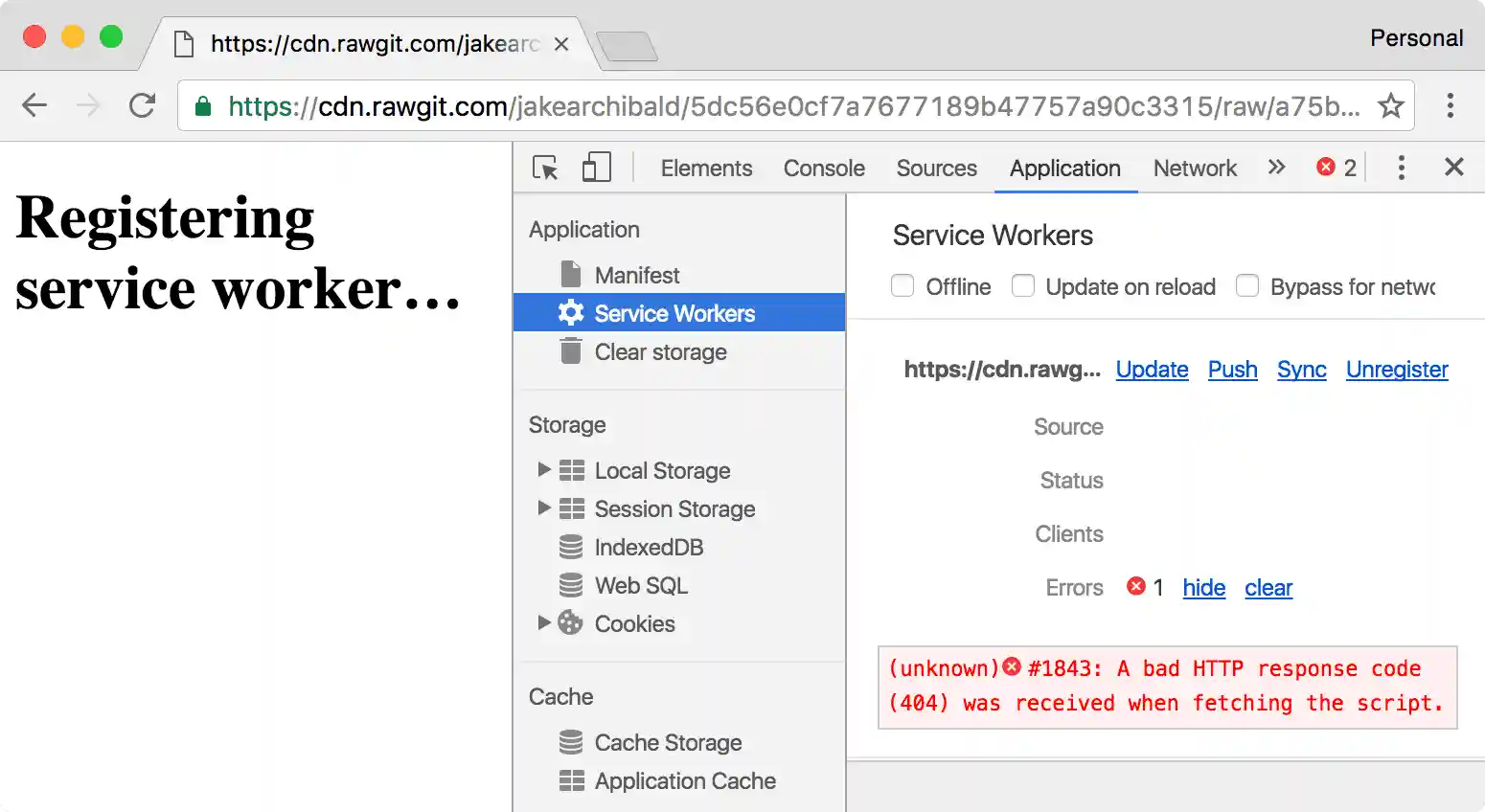1485x812 pixels.
Task: Open the DevTools options menu
Action: pyautogui.click(x=1401, y=167)
